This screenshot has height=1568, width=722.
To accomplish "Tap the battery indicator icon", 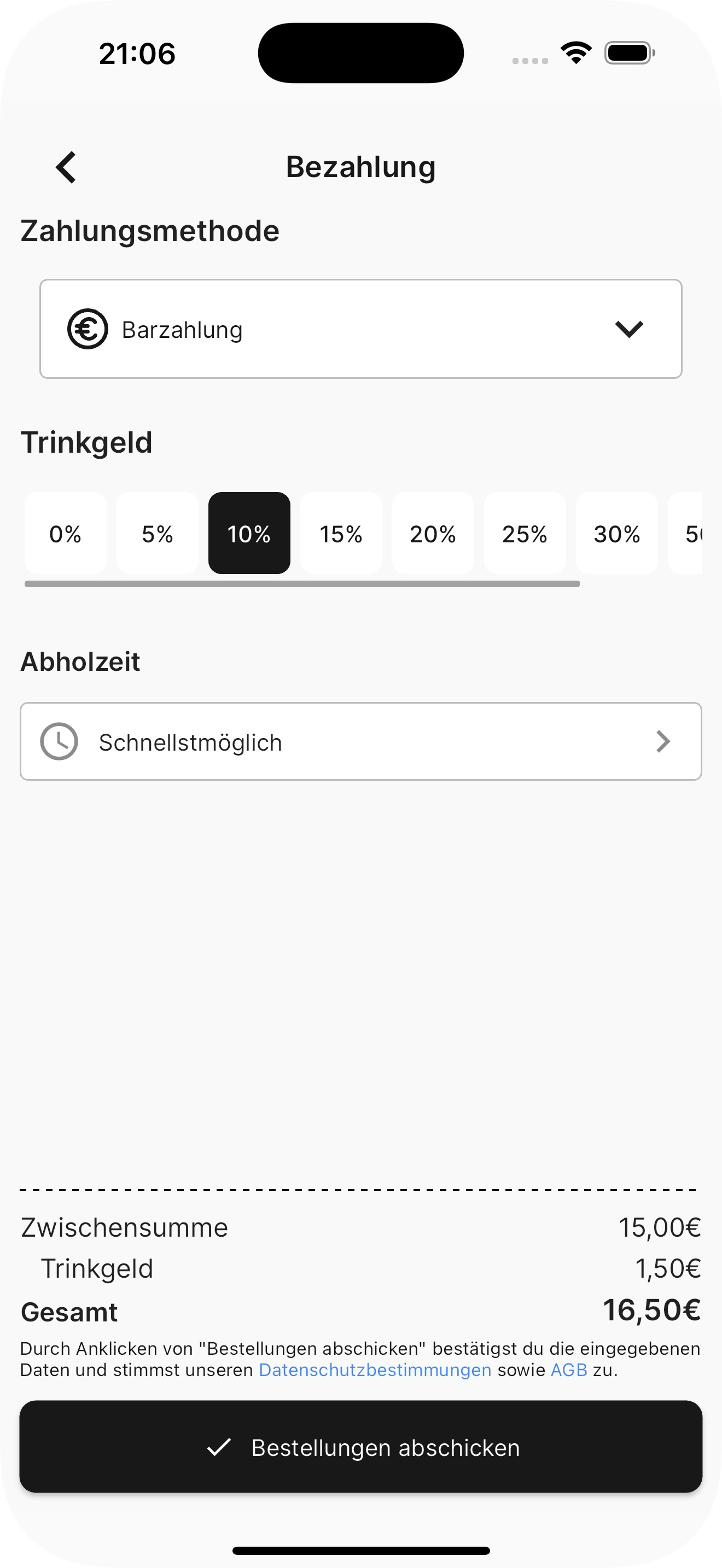I will click(x=630, y=53).
